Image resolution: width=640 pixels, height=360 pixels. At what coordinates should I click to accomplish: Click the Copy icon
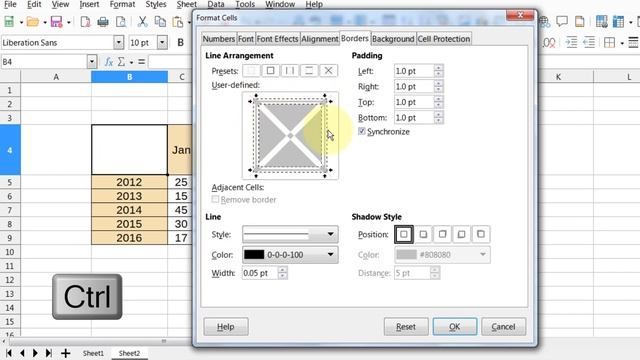(160, 22)
